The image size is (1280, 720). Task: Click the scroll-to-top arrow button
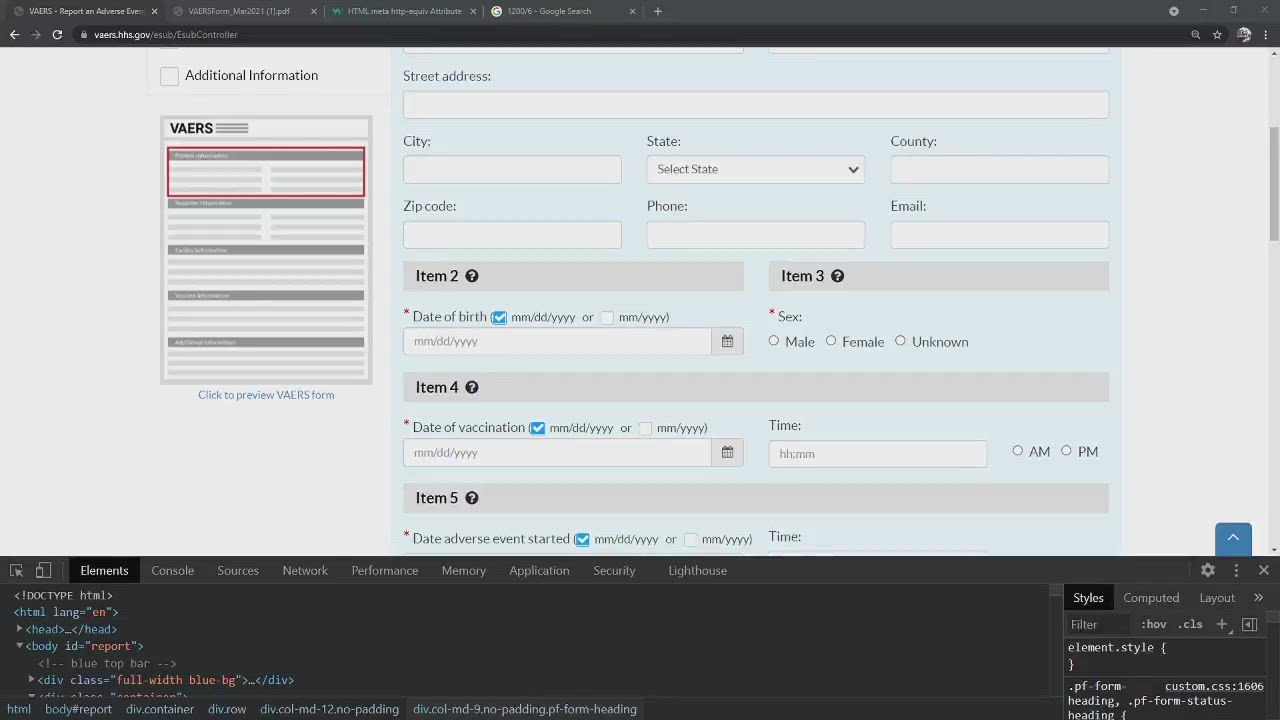pos(1233,538)
